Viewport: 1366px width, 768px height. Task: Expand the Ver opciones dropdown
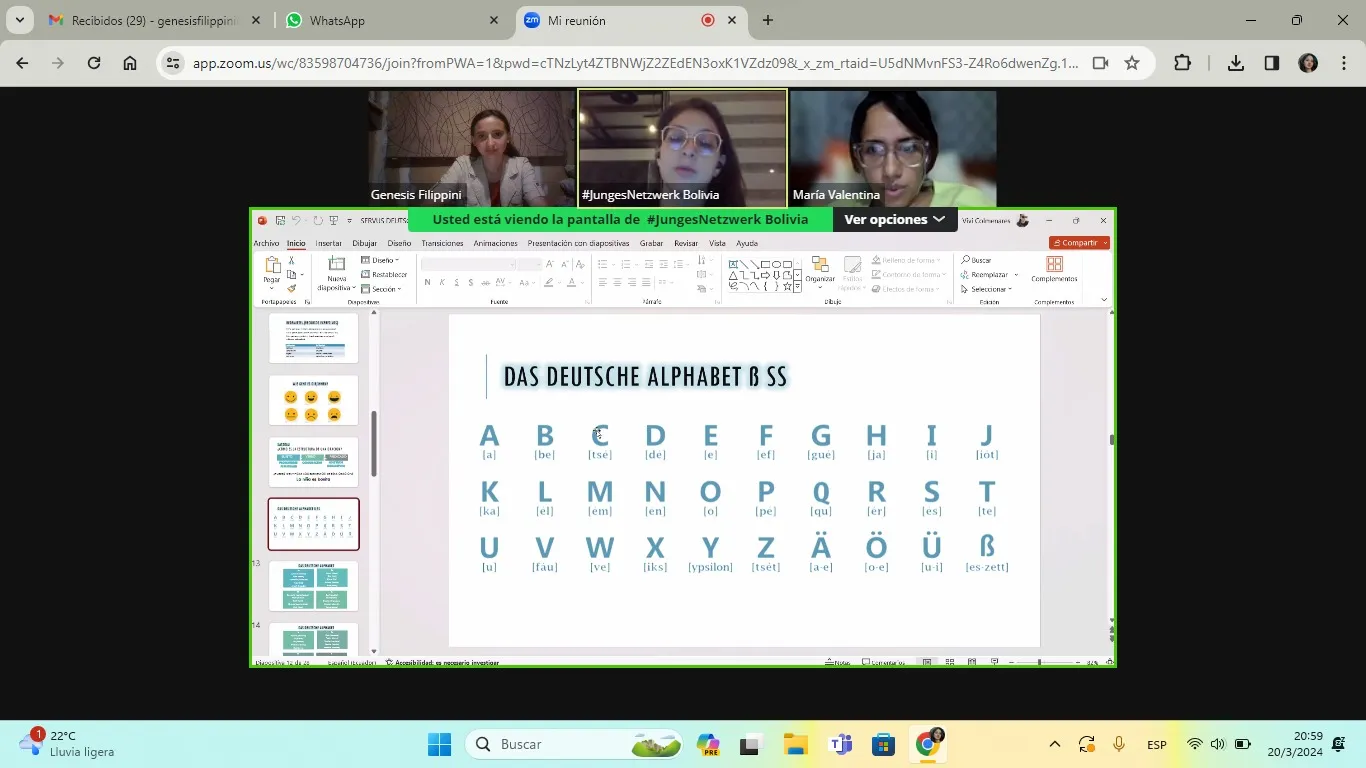[x=894, y=219]
